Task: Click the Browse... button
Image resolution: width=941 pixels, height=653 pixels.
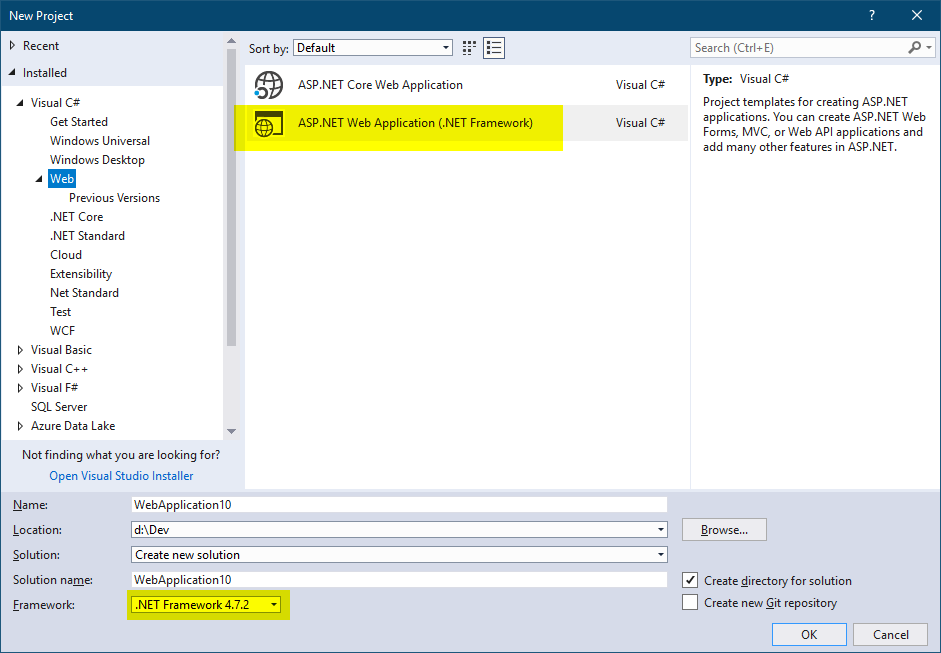Action: [724, 530]
